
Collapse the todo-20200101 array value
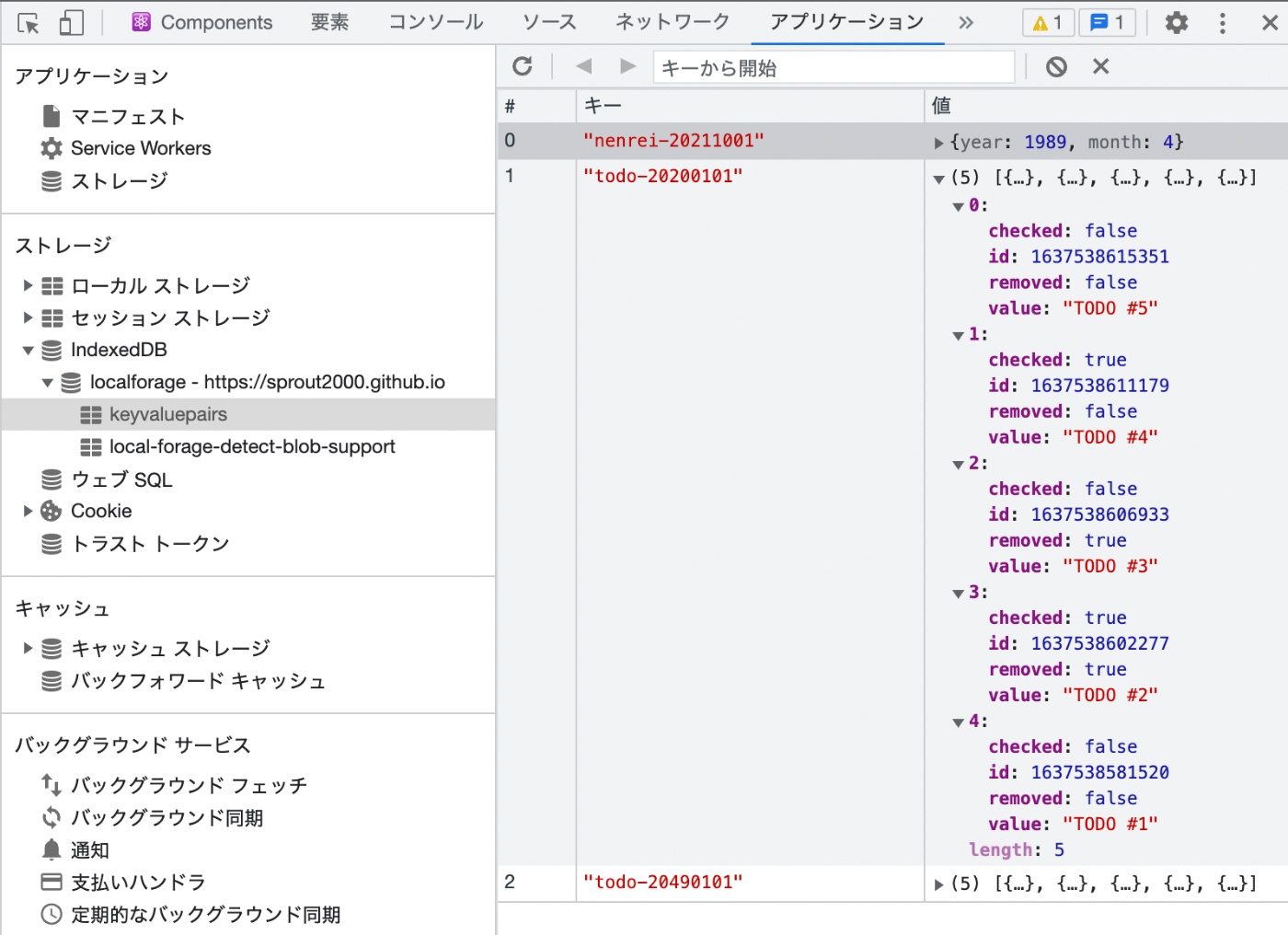click(x=938, y=179)
